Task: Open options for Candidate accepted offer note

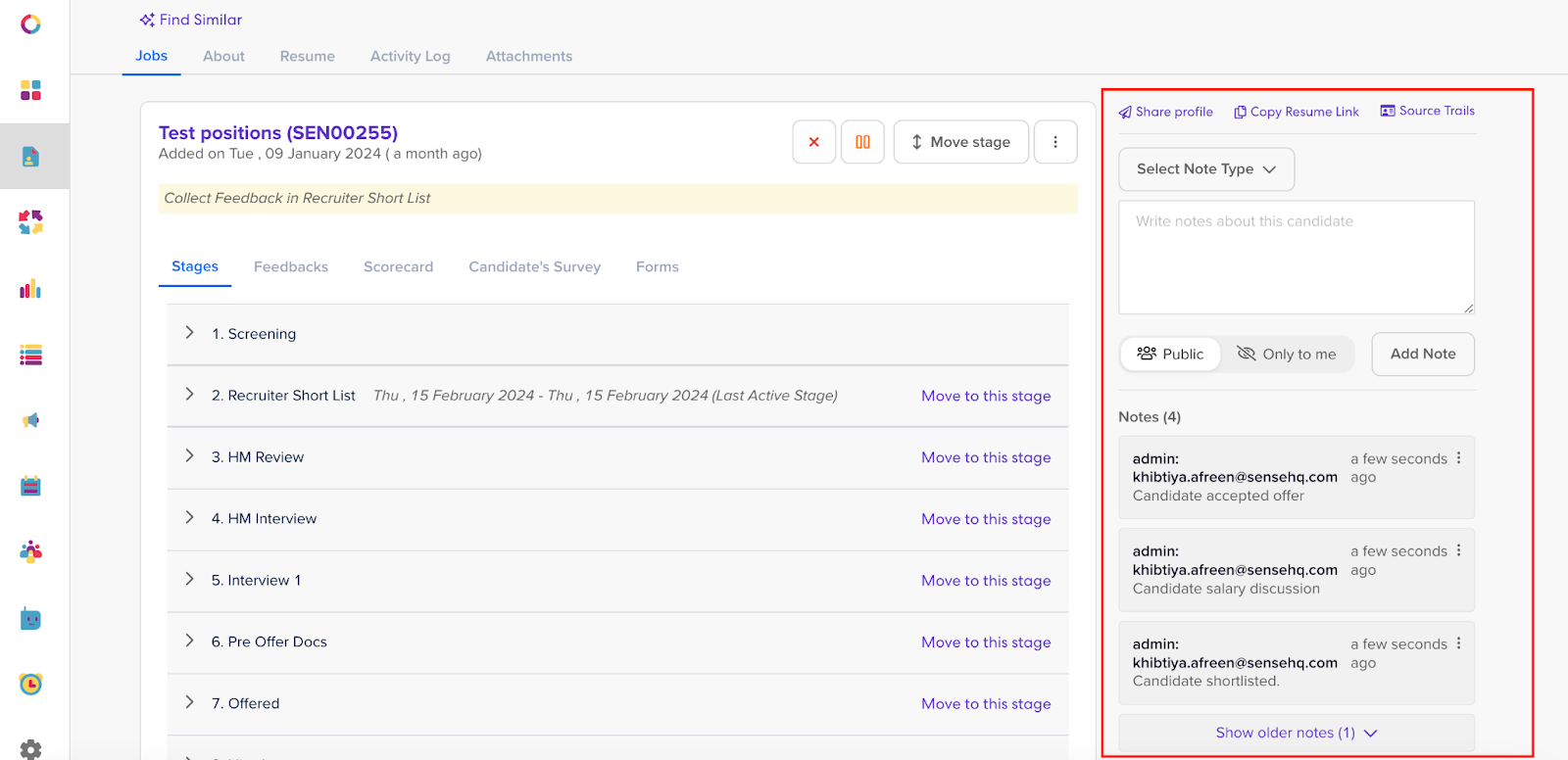Action: [x=1458, y=457]
